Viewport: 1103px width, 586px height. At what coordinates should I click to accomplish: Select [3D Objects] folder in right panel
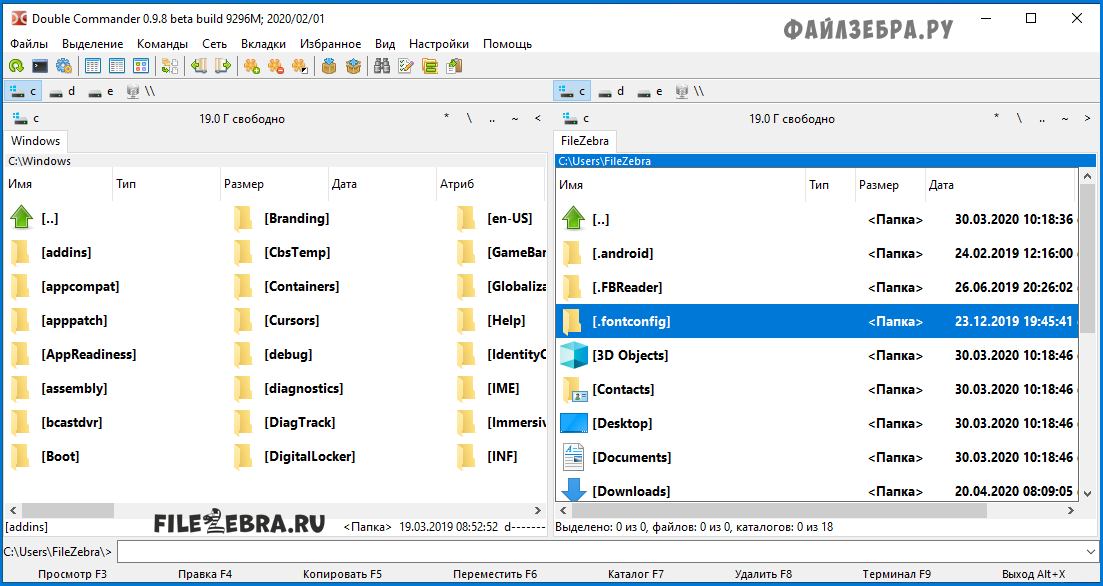817,355
